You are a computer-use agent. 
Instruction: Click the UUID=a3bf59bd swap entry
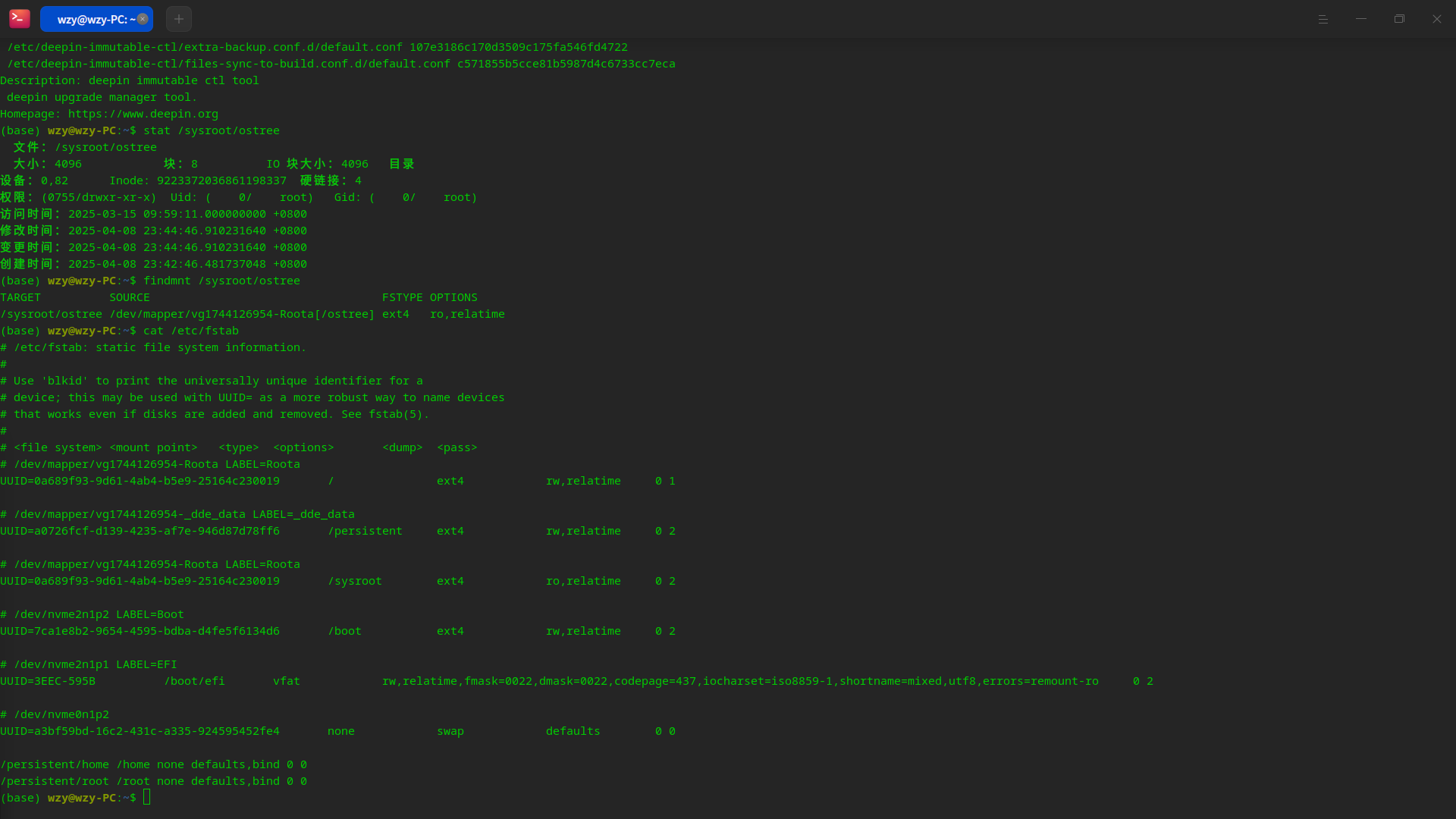click(337, 731)
